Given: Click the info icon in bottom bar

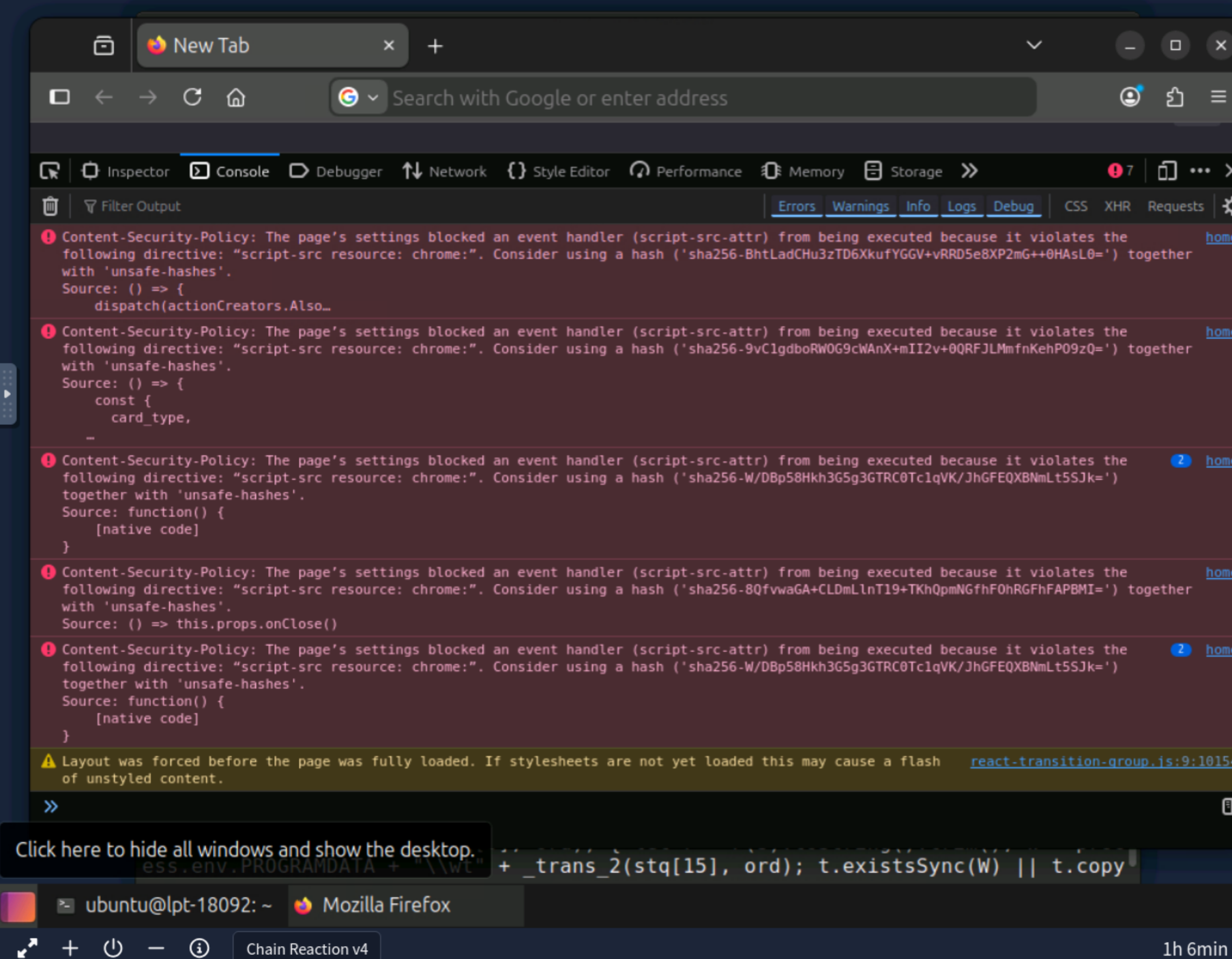Looking at the screenshot, I should [x=199, y=947].
